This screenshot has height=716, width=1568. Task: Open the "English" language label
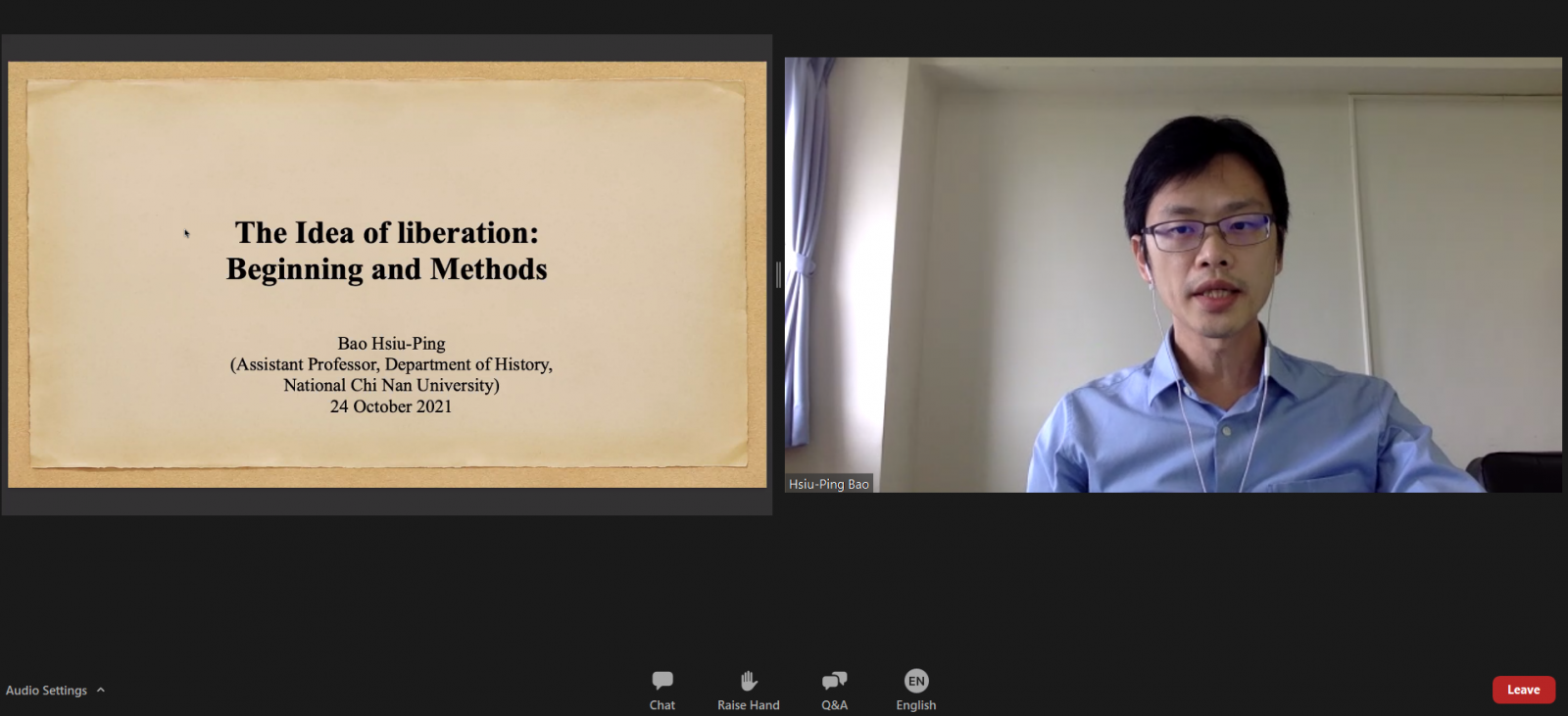tap(916, 705)
